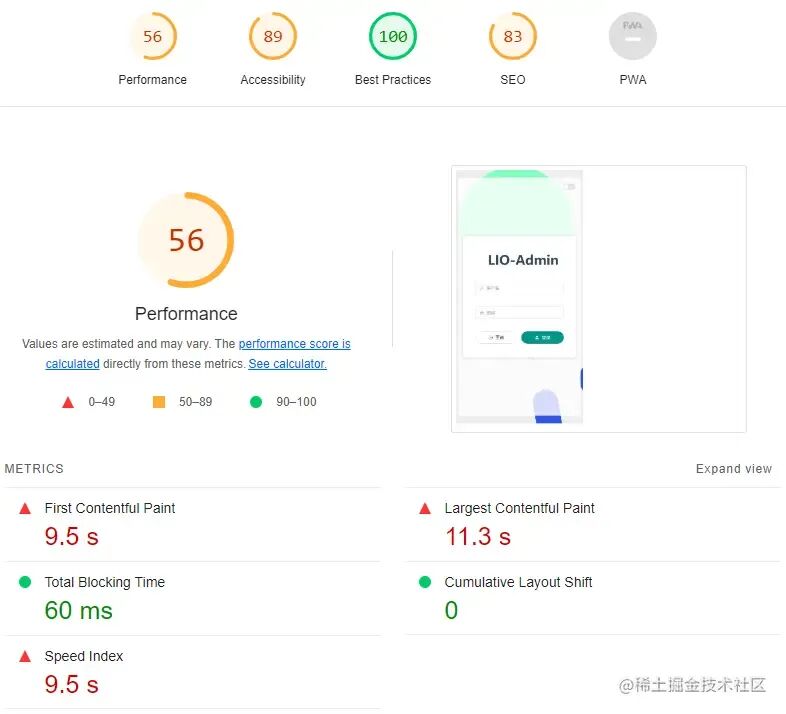Click the green dot beside Cumulative Layout Shift
Screen dimensions: 786x714
425,582
